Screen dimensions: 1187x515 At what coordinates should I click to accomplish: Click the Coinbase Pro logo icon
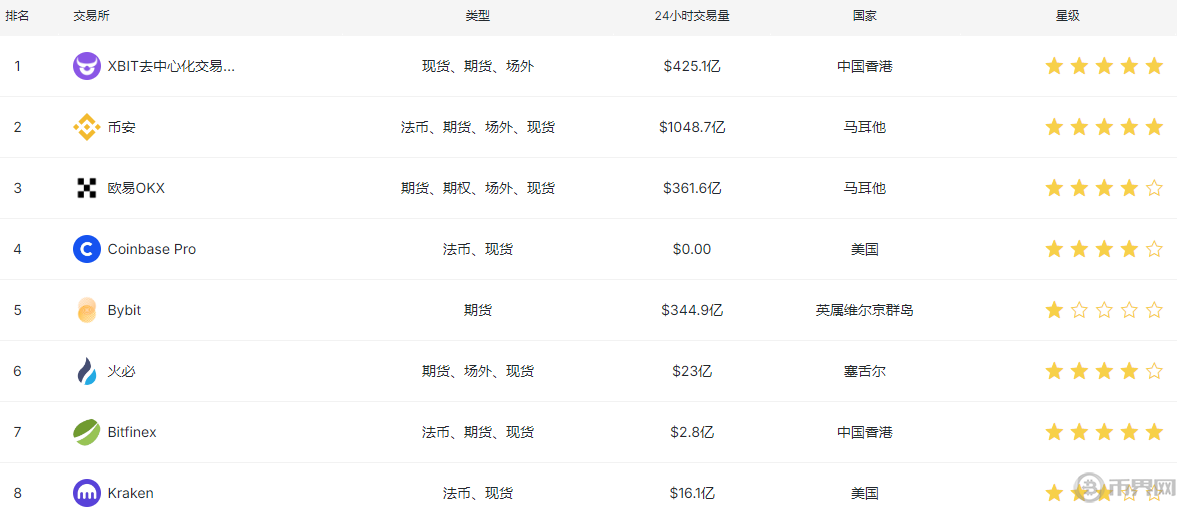click(x=87, y=249)
